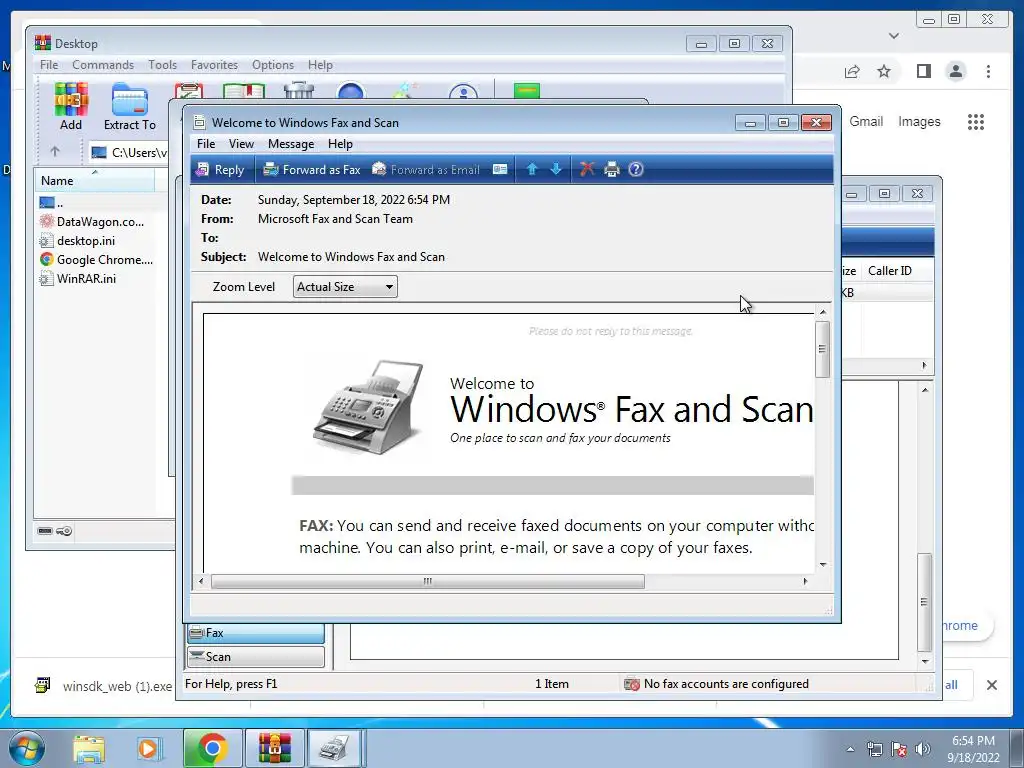Image resolution: width=1024 pixels, height=768 pixels.
Task: Select Google Chrome shortcut in WinRAR list
Action: pyautogui.click(x=96, y=259)
